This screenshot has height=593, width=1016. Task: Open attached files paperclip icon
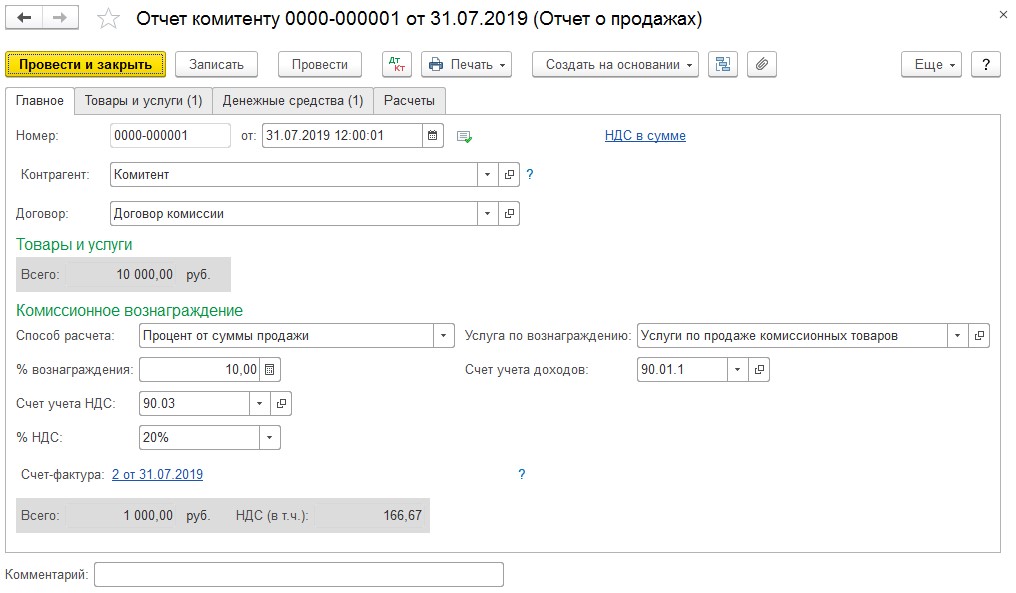pos(761,64)
